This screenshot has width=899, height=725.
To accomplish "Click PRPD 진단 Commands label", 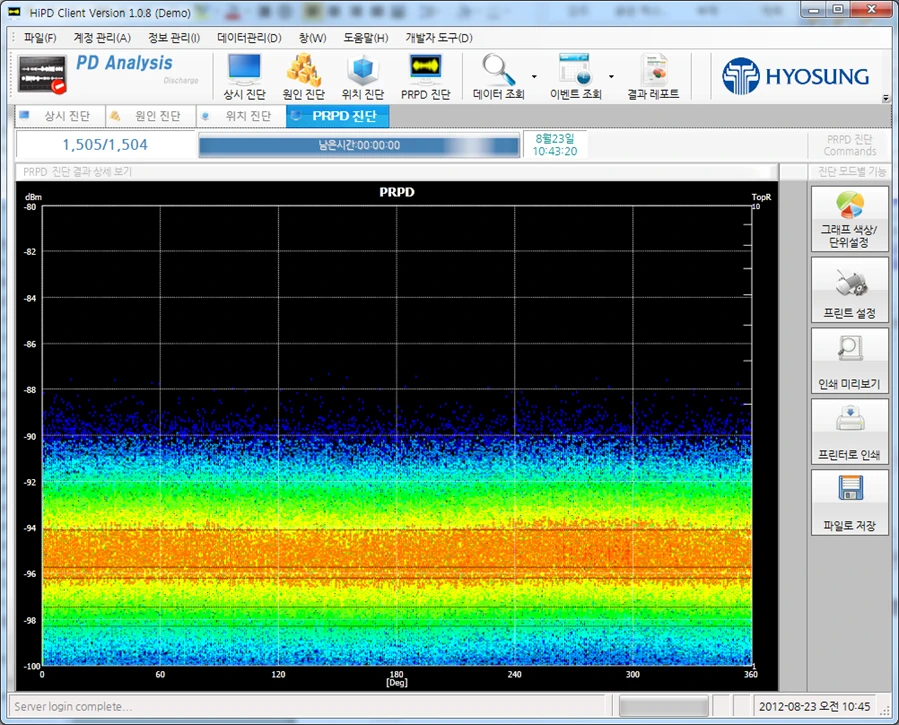I will point(850,145).
